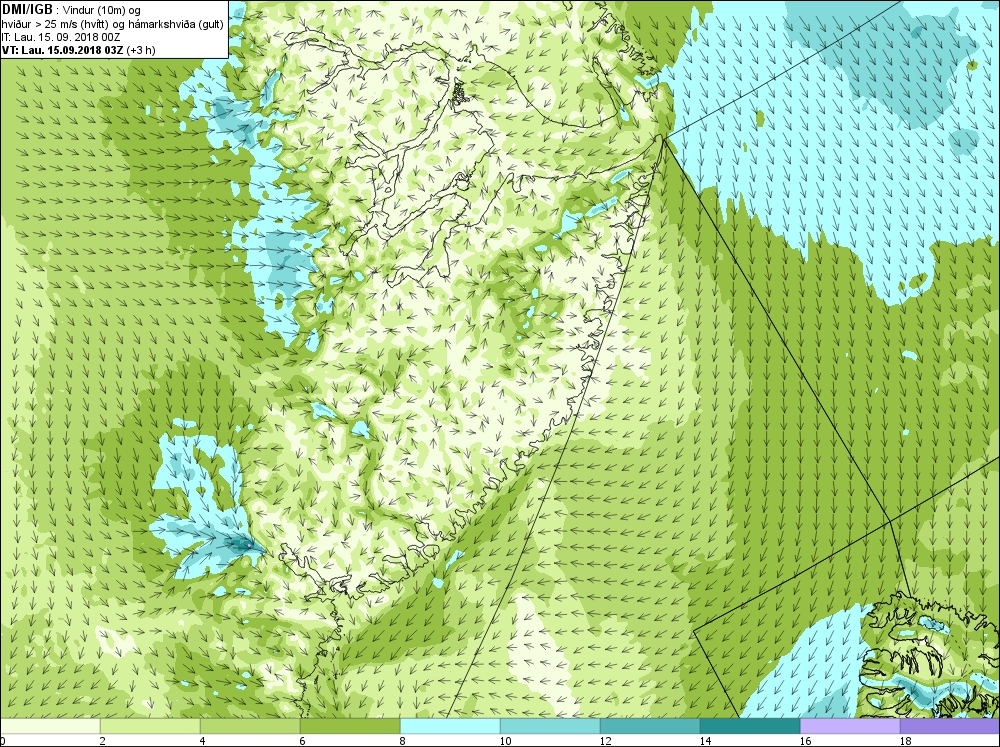Viewport: 1000px width, 747px height.
Task: Click the 2–4 m/s light green legend swatch
Action: [150, 726]
